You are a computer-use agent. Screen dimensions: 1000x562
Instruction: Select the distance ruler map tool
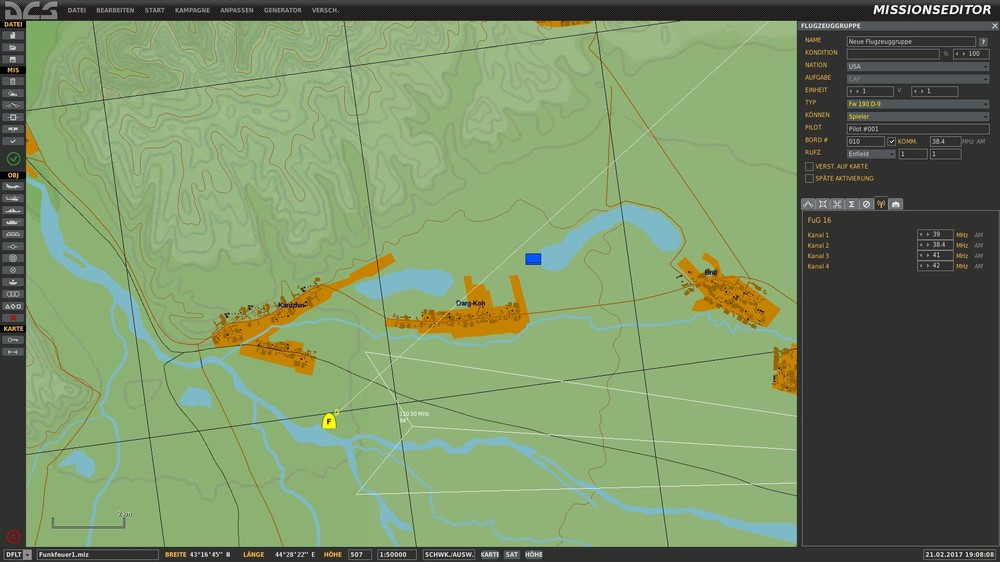coord(13,352)
